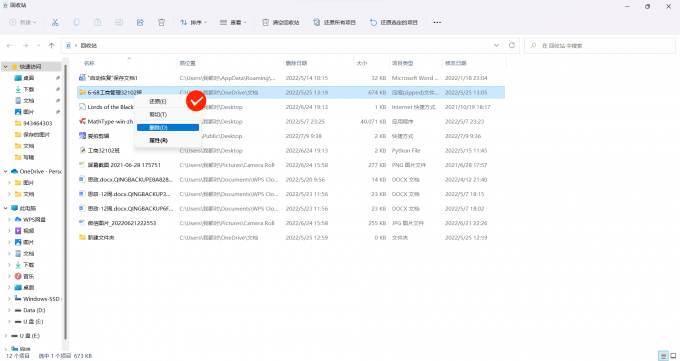The width and height of the screenshot is (680, 361).
Task: Click the Microsoft Word type cell
Action: point(415,78)
